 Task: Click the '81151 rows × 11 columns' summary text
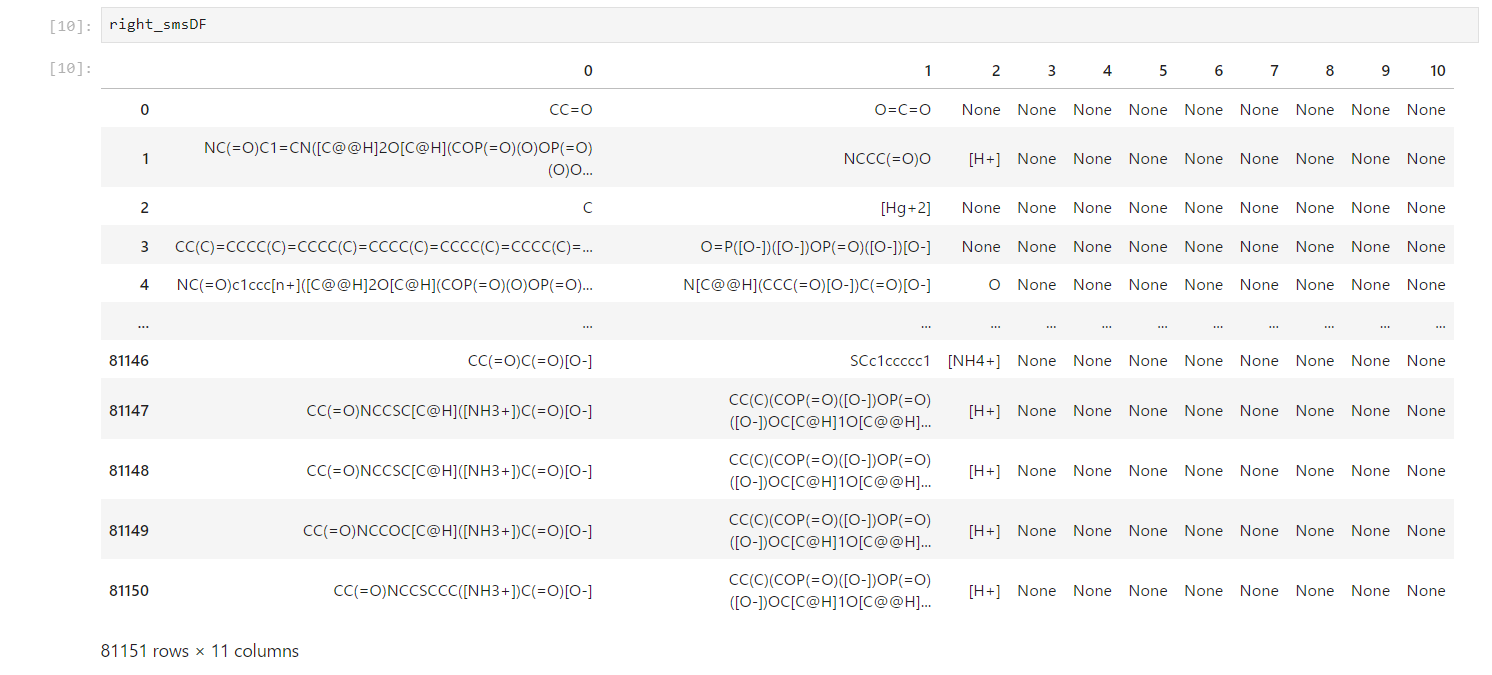point(200,651)
